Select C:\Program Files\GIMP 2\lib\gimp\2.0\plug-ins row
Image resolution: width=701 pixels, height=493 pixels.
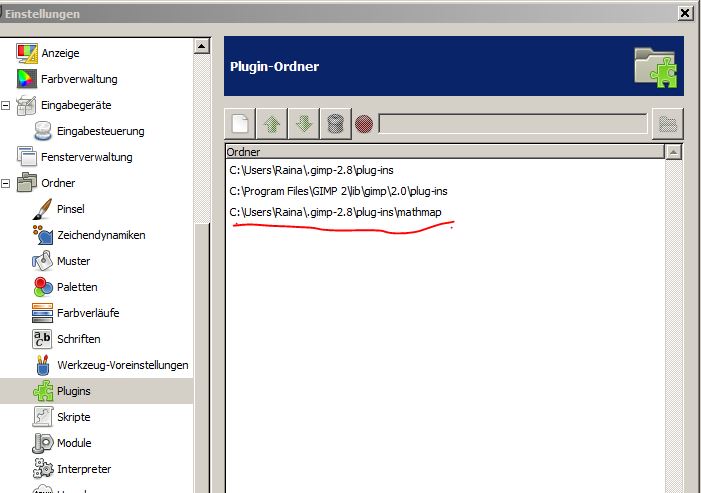[x=445, y=191]
